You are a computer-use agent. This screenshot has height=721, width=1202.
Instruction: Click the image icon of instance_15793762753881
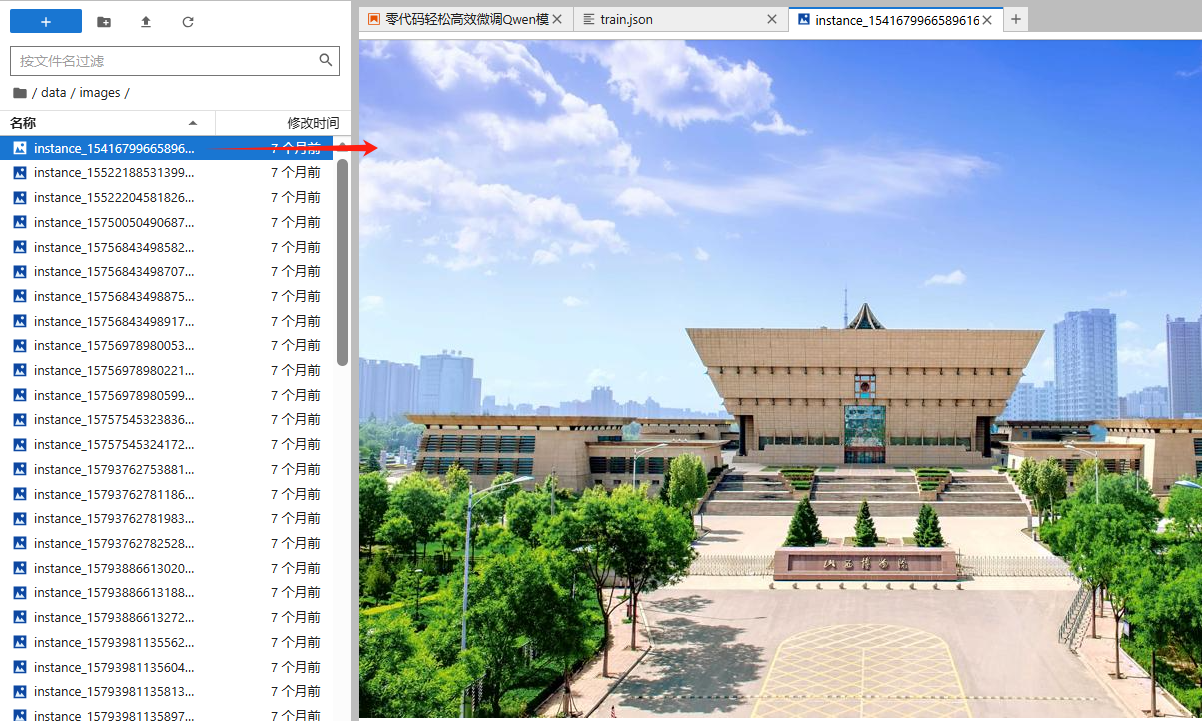pos(19,469)
